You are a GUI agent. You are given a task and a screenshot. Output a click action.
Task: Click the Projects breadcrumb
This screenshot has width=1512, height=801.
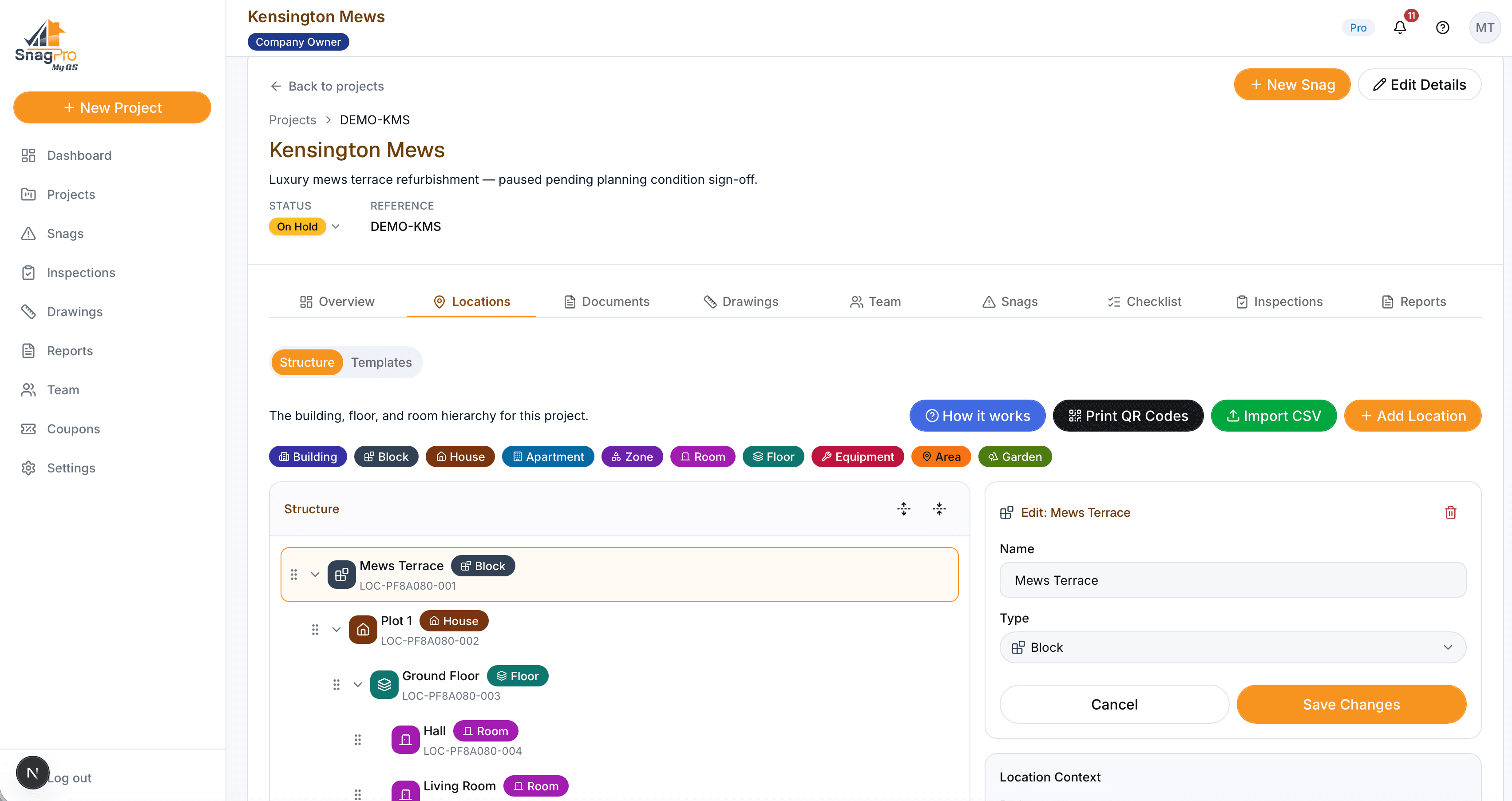click(292, 120)
